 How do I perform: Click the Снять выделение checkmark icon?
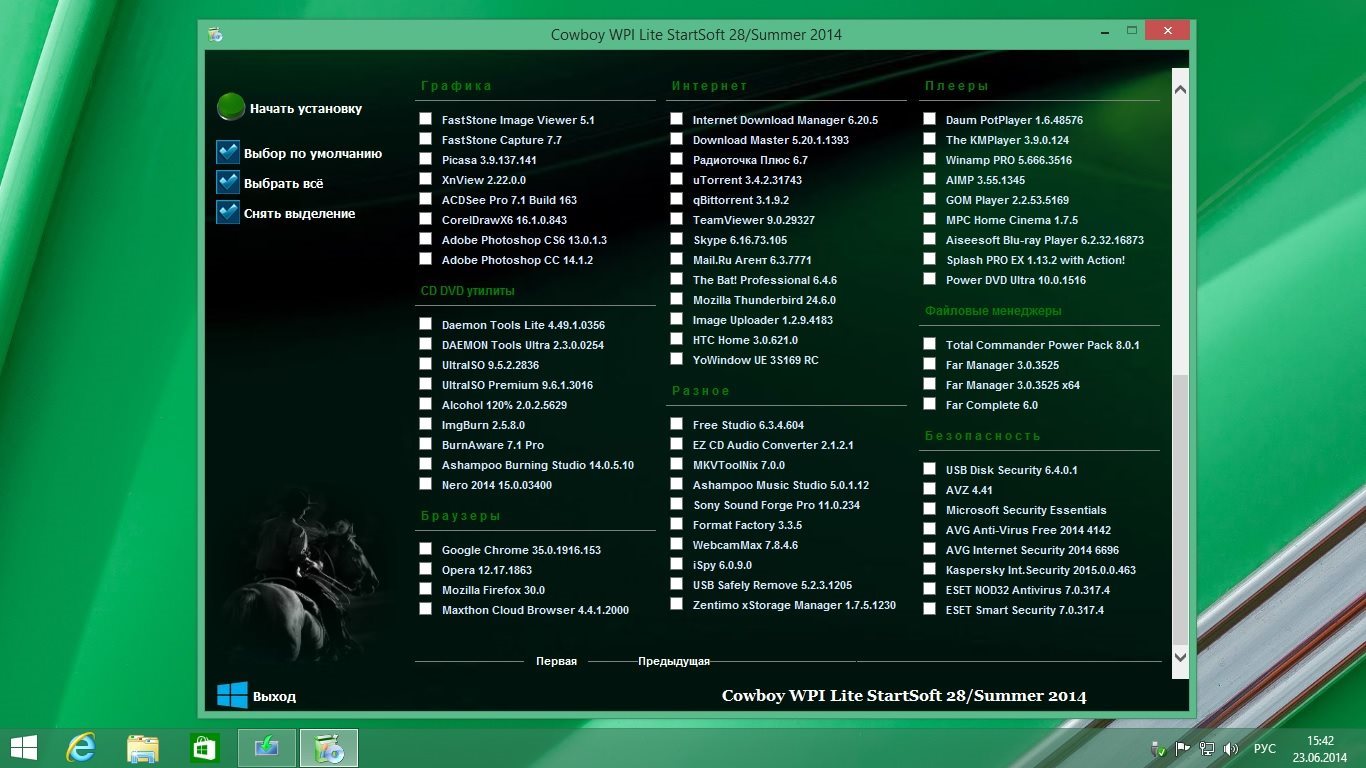(x=228, y=212)
